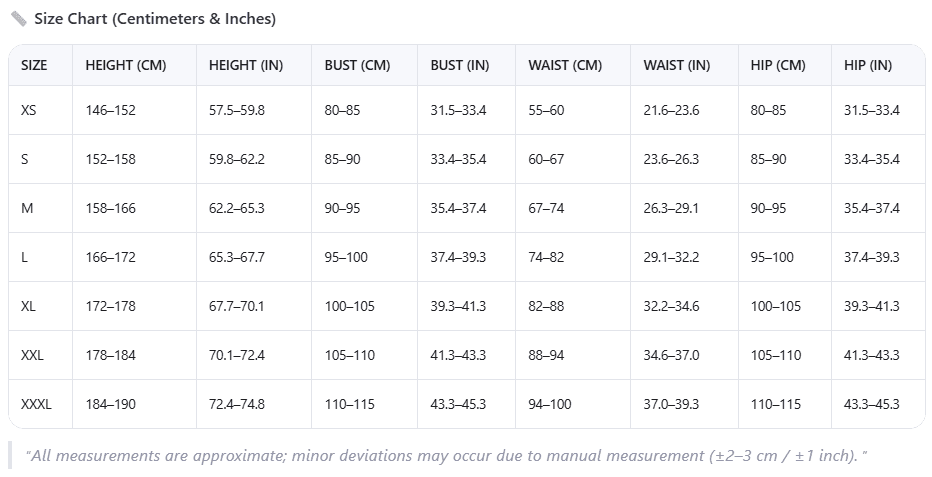Select the HEIGHT (CM) column header
This screenshot has width=932, height=477.
click(126, 65)
